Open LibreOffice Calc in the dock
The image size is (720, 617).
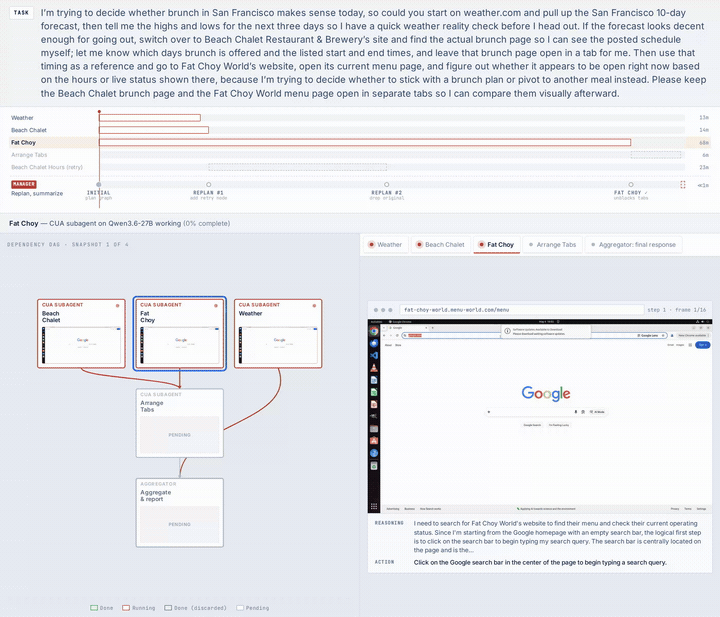click(374, 392)
